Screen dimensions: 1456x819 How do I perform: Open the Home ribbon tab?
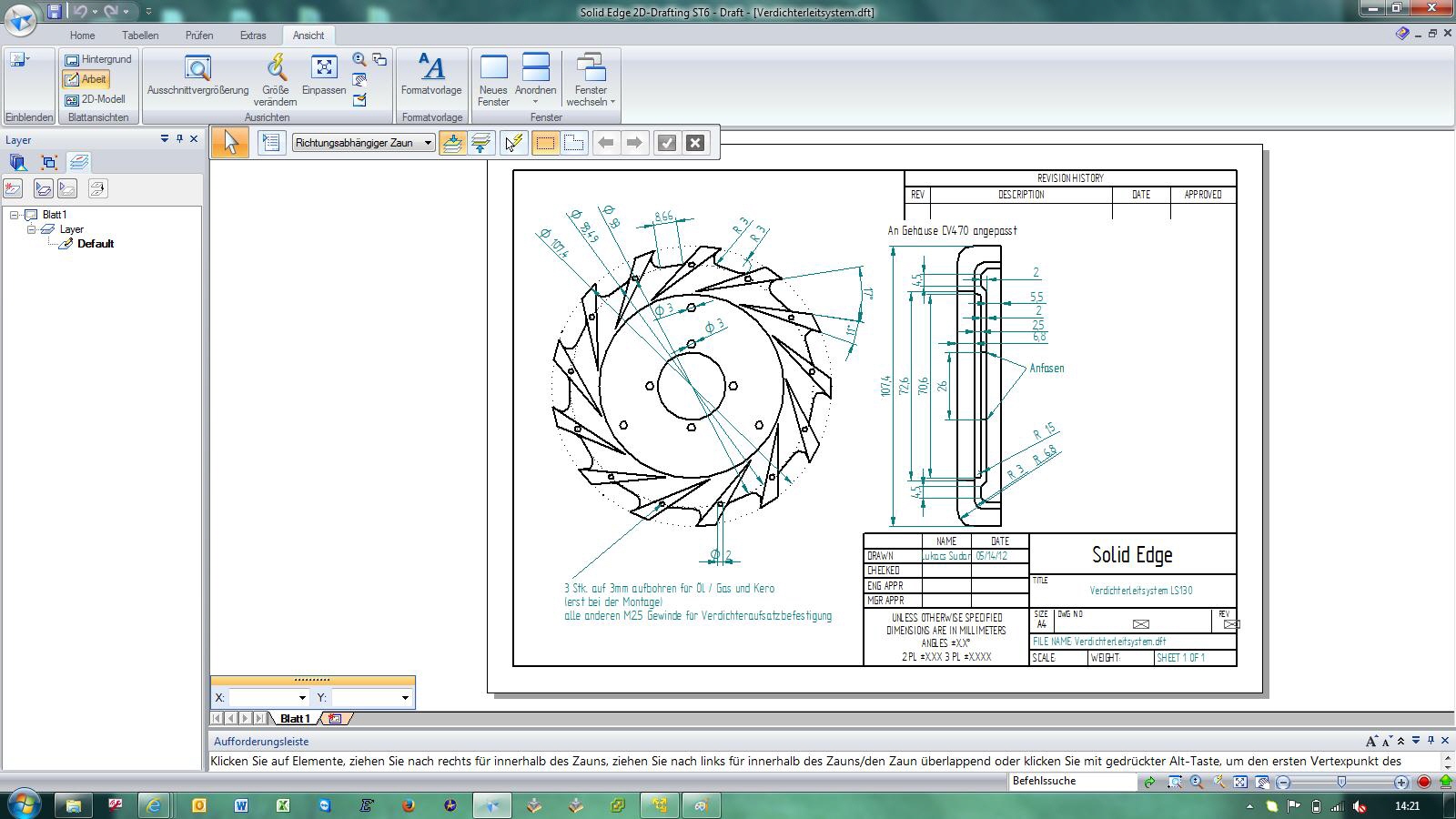(x=82, y=35)
